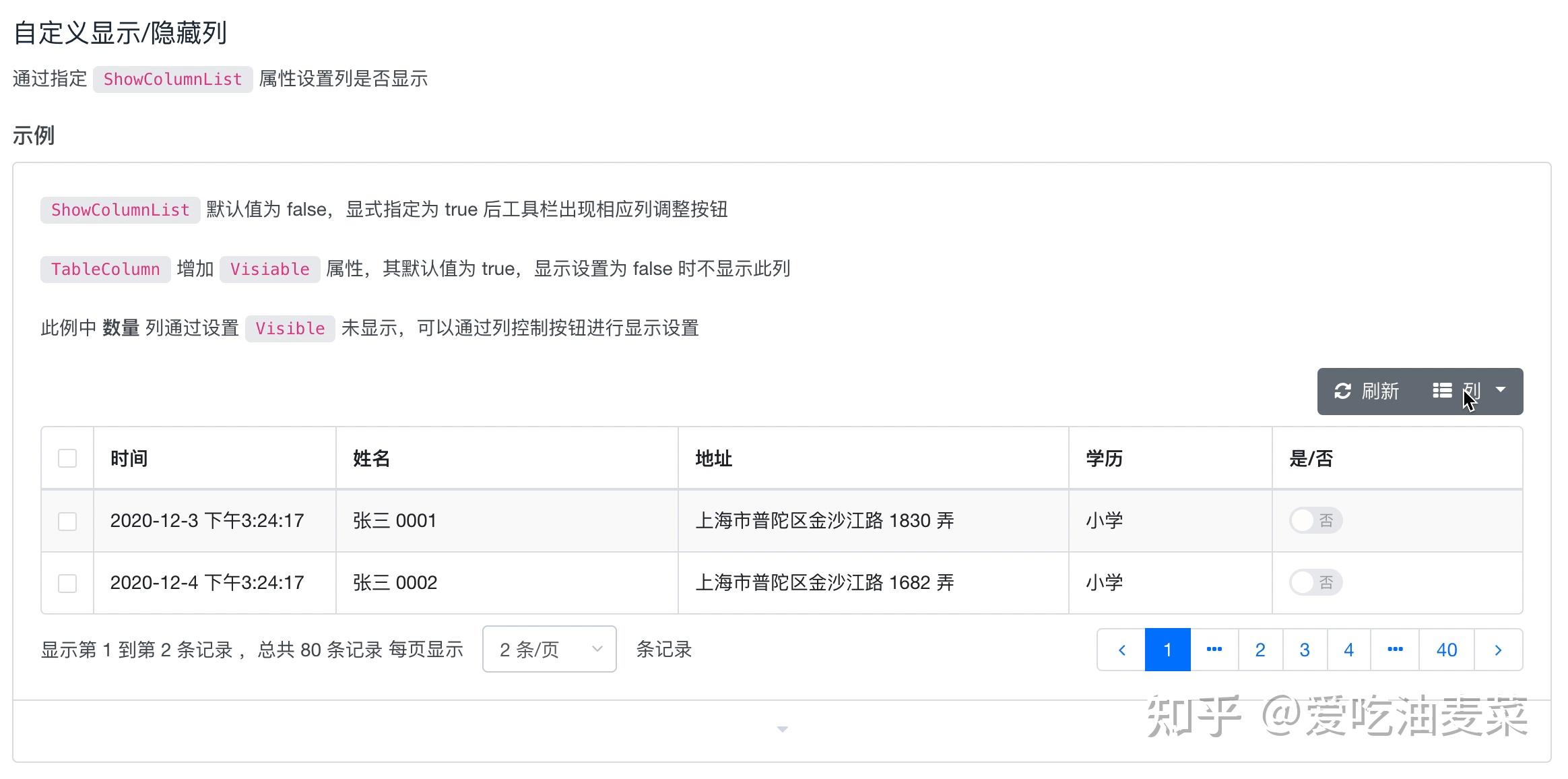Click the 时间 column header

(x=129, y=458)
